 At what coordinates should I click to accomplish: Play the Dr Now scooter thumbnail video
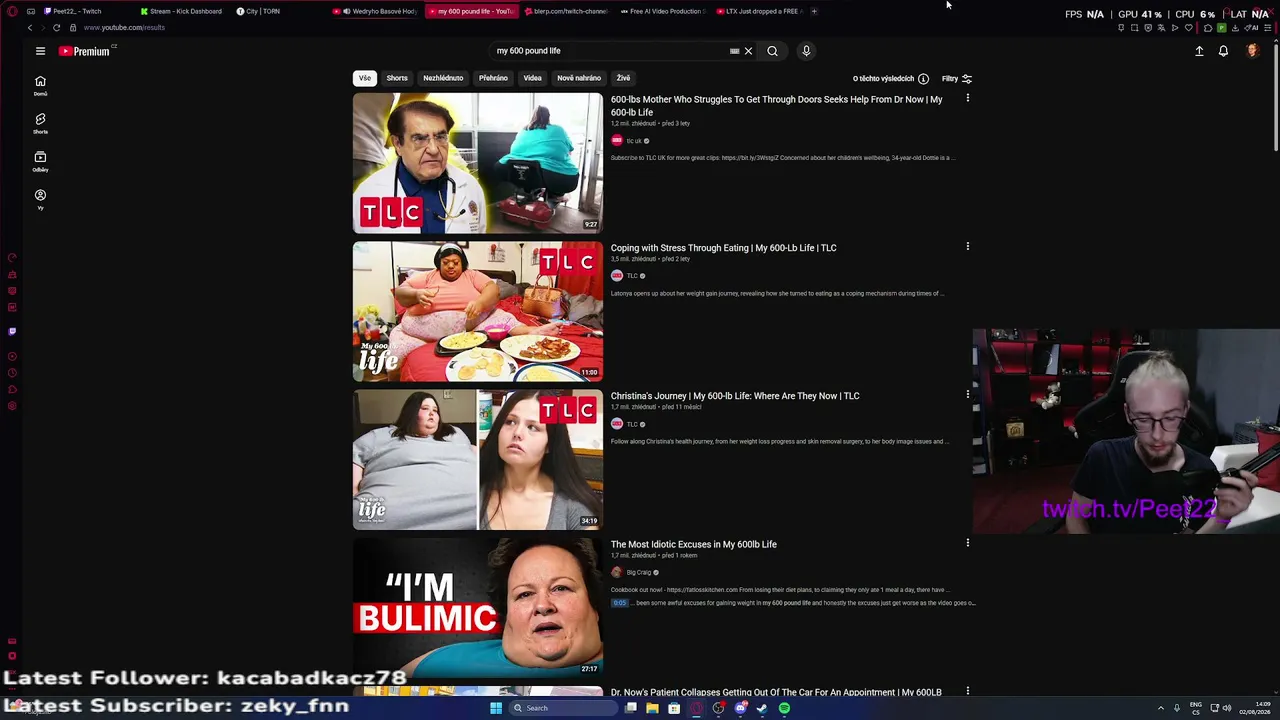(478, 163)
